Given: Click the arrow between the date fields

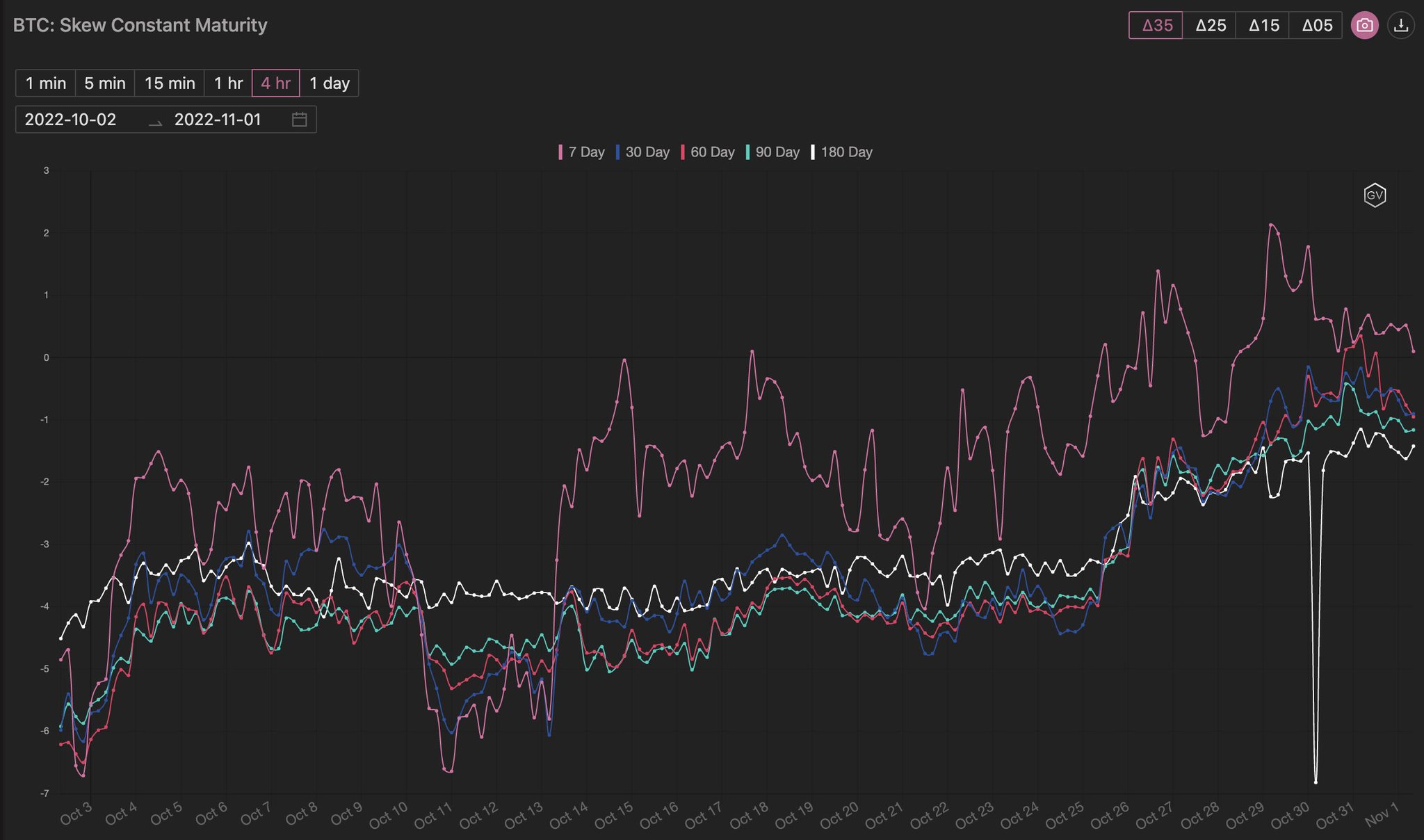Looking at the screenshot, I should [x=154, y=121].
